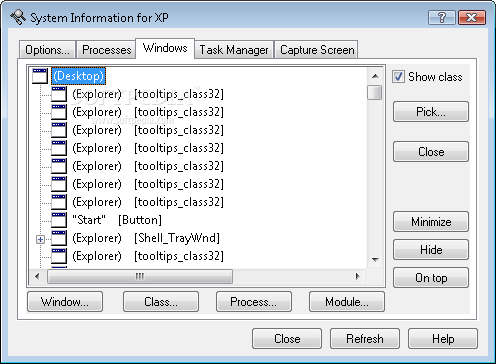This screenshot has height=364, width=496.
Task: Switch to the Task Manager tab
Action: pyautogui.click(x=234, y=50)
